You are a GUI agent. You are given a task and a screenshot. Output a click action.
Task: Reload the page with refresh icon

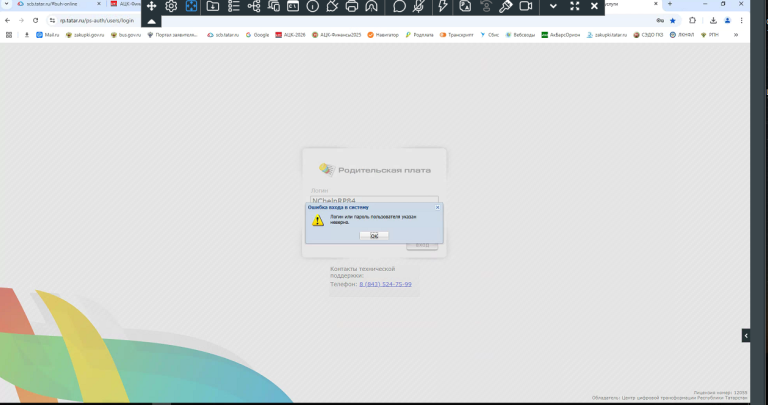pos(35,21)
